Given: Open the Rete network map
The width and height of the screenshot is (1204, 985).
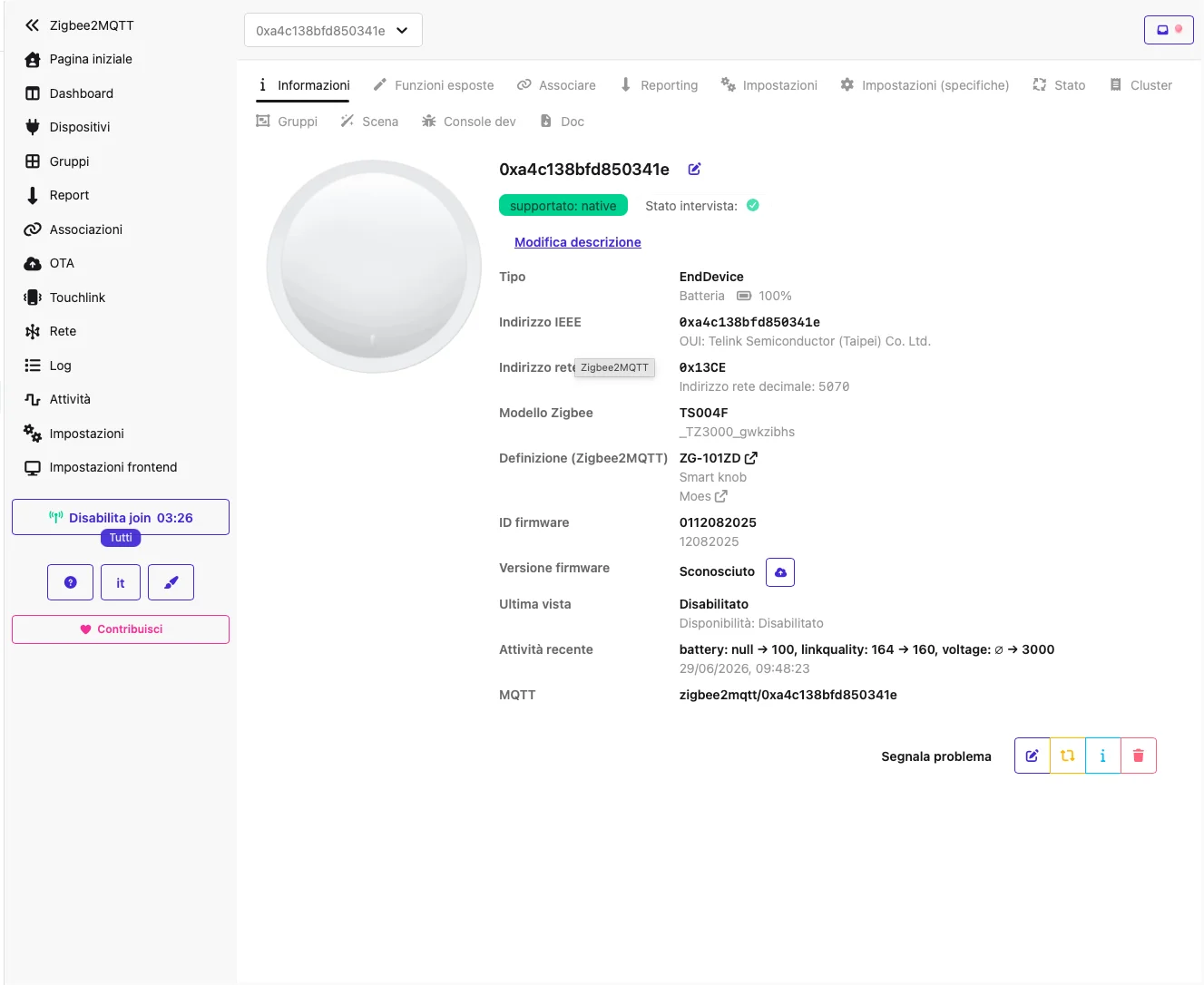Looking at the screenshot, I should click(50, 331).
